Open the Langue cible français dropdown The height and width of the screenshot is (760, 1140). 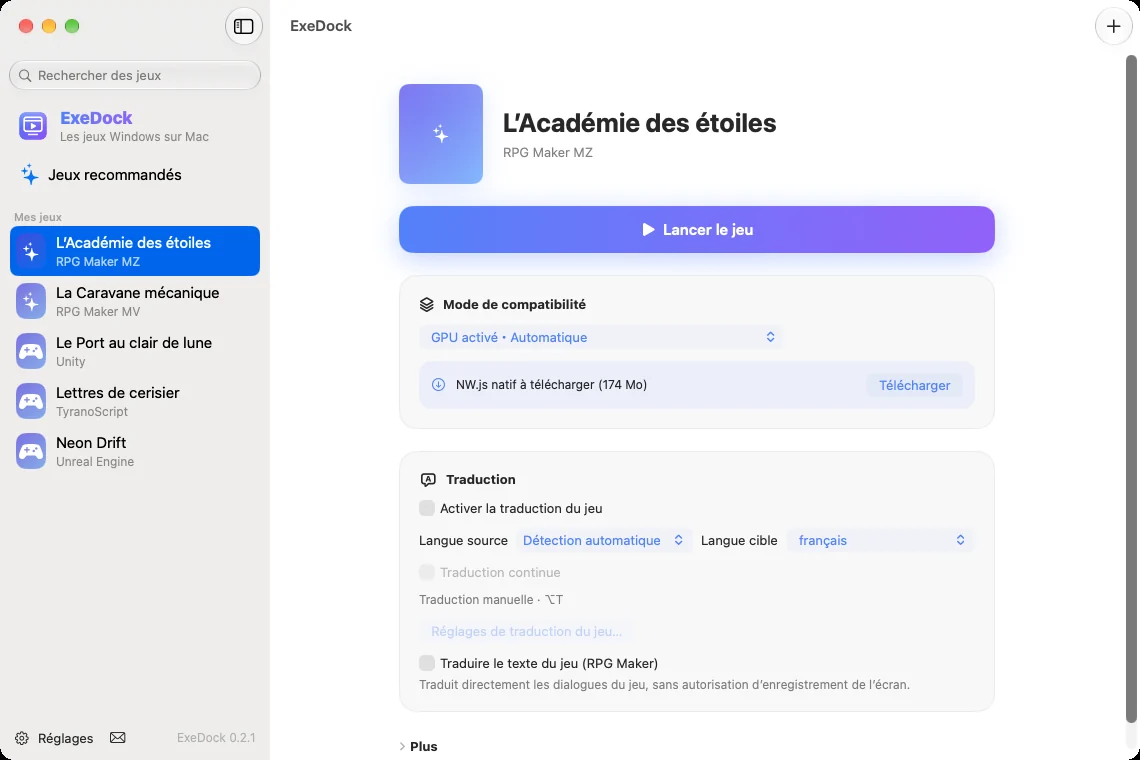coord(880,540)
